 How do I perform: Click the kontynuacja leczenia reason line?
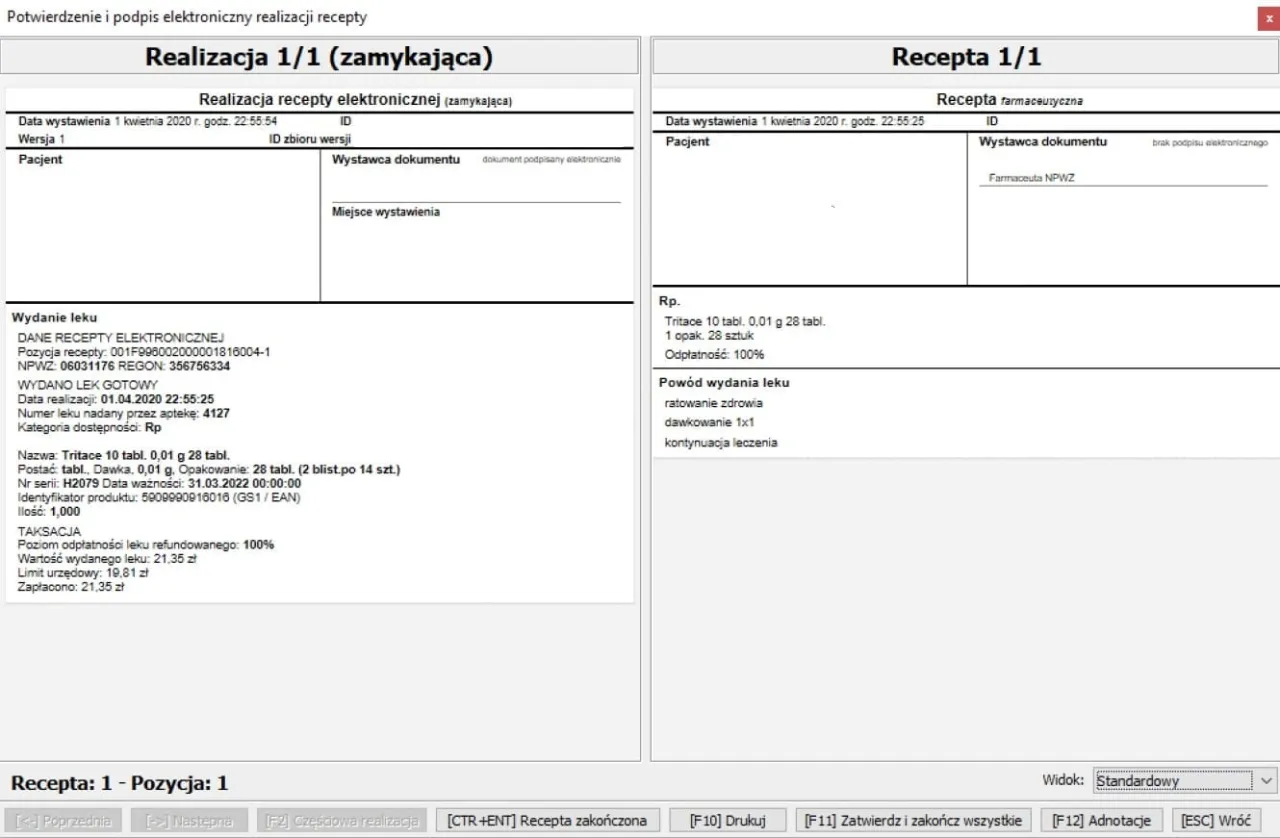coord(720,442)
